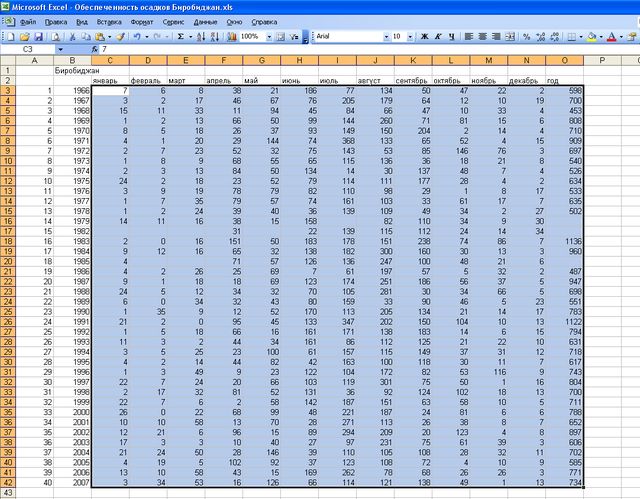Sort descending with the Z-A icon
This screenshot has height=499, width=640.
pyautogui.click(x=215, y=37)
